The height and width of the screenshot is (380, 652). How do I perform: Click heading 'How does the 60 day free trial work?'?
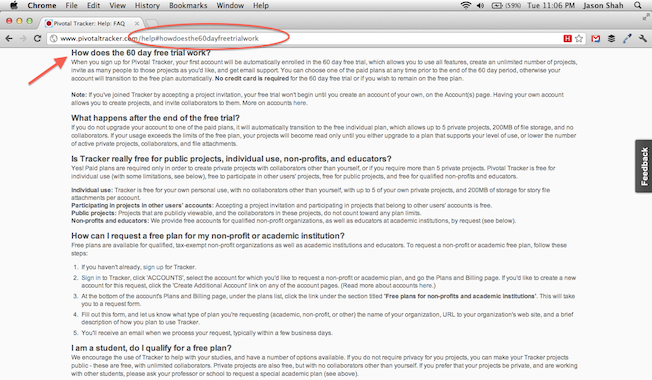141,53
